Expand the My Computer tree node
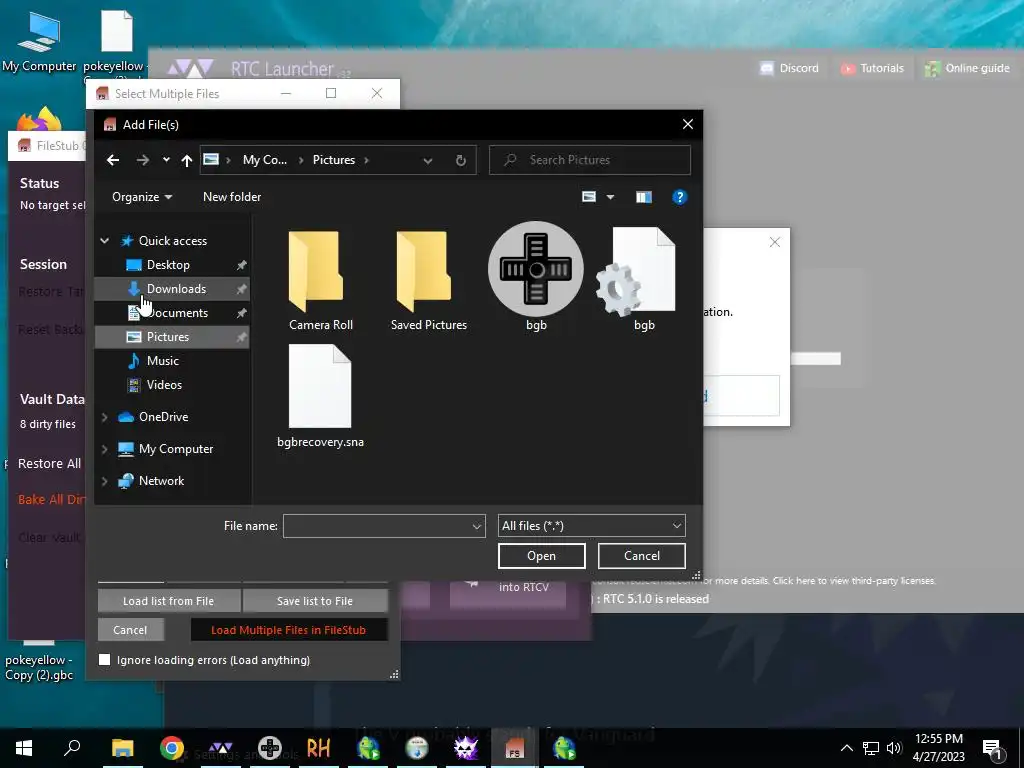The height and width of the screenshot is (768, 1024). 104,449
